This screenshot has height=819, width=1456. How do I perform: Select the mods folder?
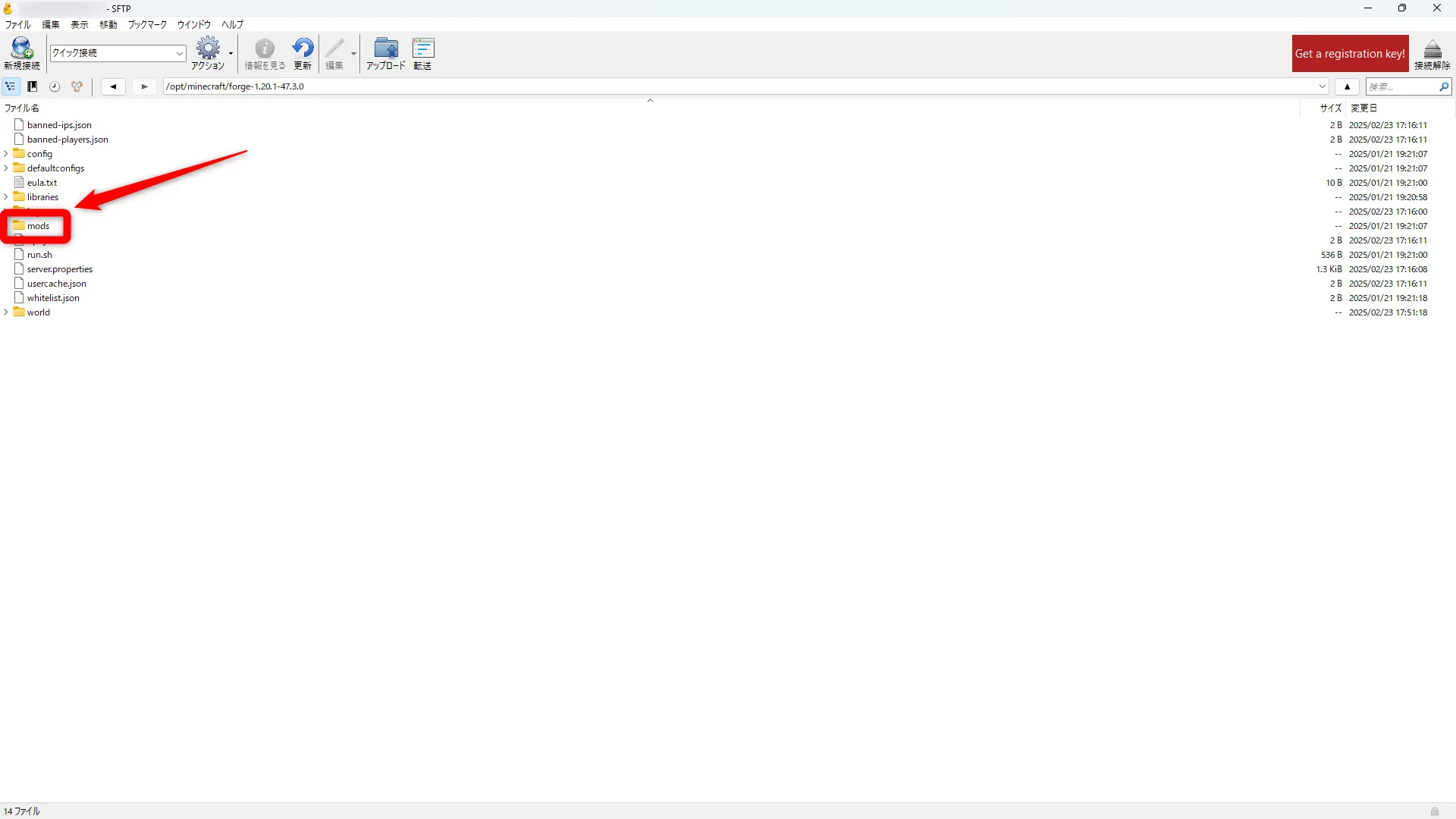click(38, 226)
